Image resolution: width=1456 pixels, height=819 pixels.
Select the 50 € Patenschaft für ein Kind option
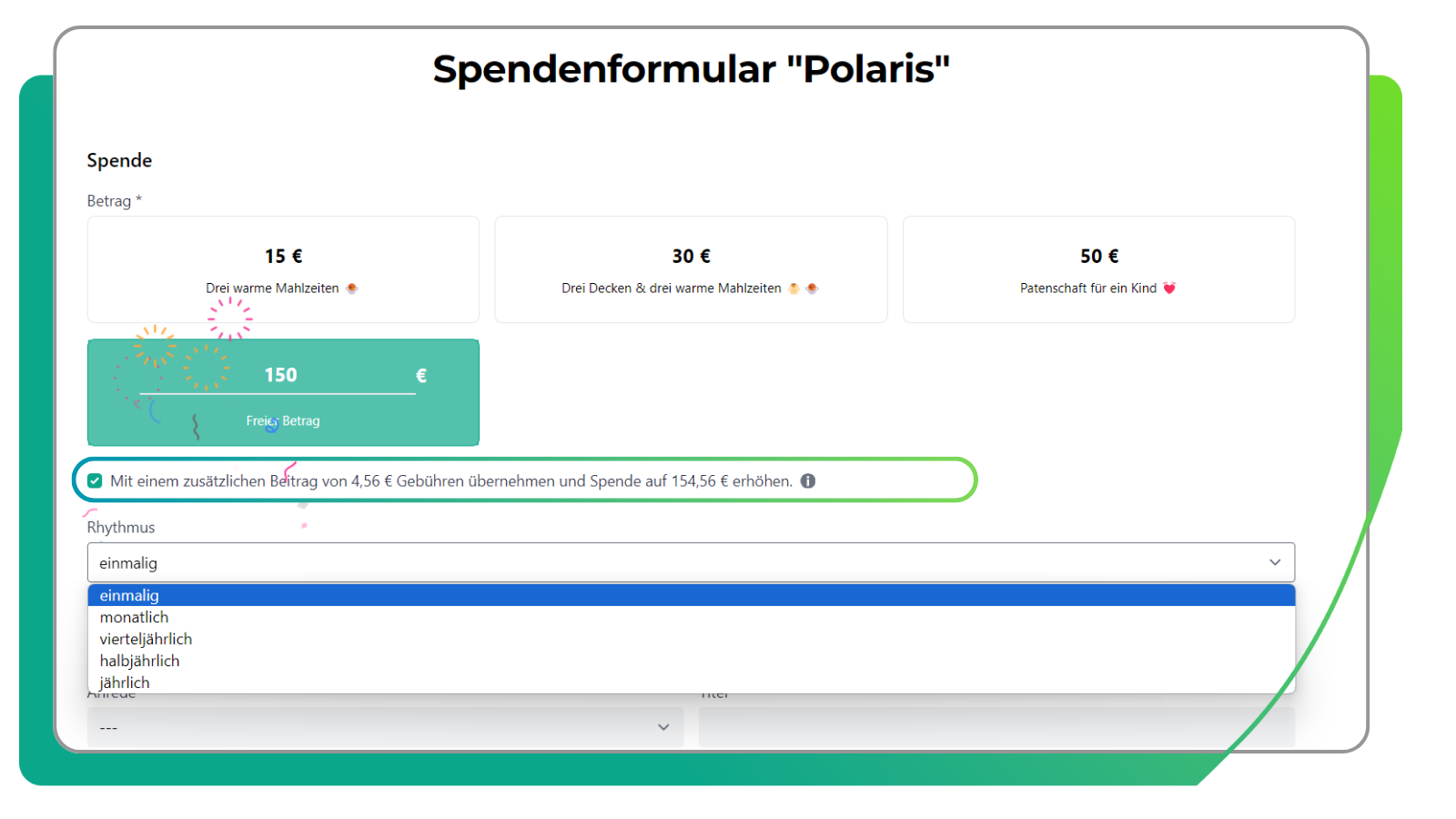1098,269
